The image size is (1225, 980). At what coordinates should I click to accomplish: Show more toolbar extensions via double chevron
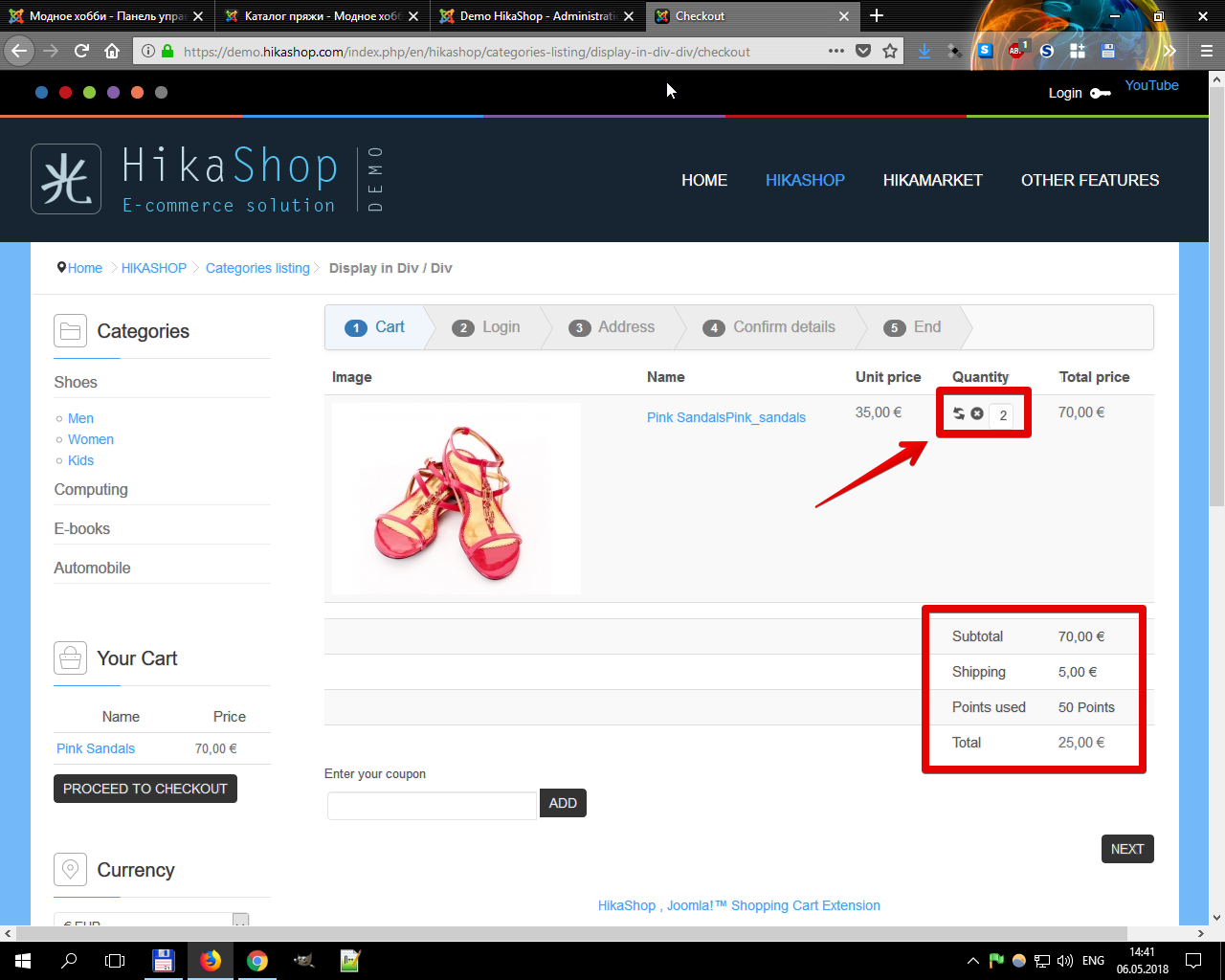pos(1169,51)
